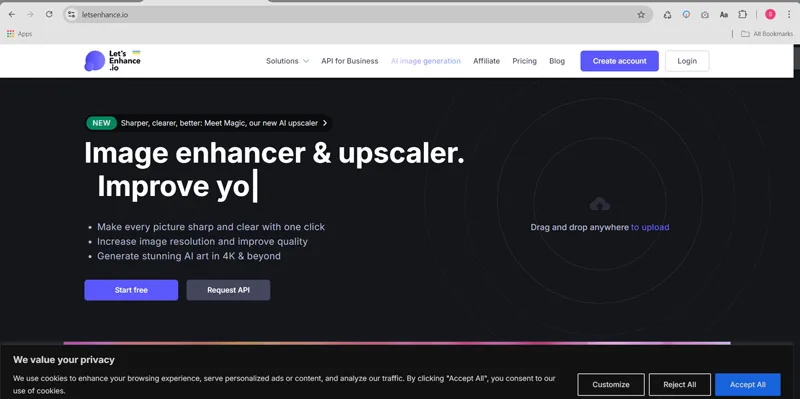Click the Create account button
The height and width of the screenshot is (399, 800).
[619, 61]
